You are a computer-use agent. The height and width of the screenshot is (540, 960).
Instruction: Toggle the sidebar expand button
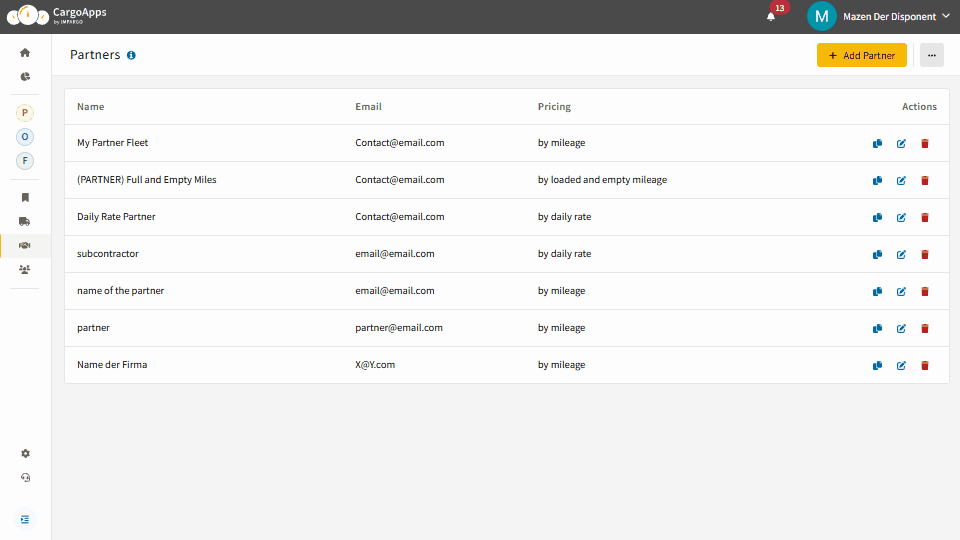(25, 519)
